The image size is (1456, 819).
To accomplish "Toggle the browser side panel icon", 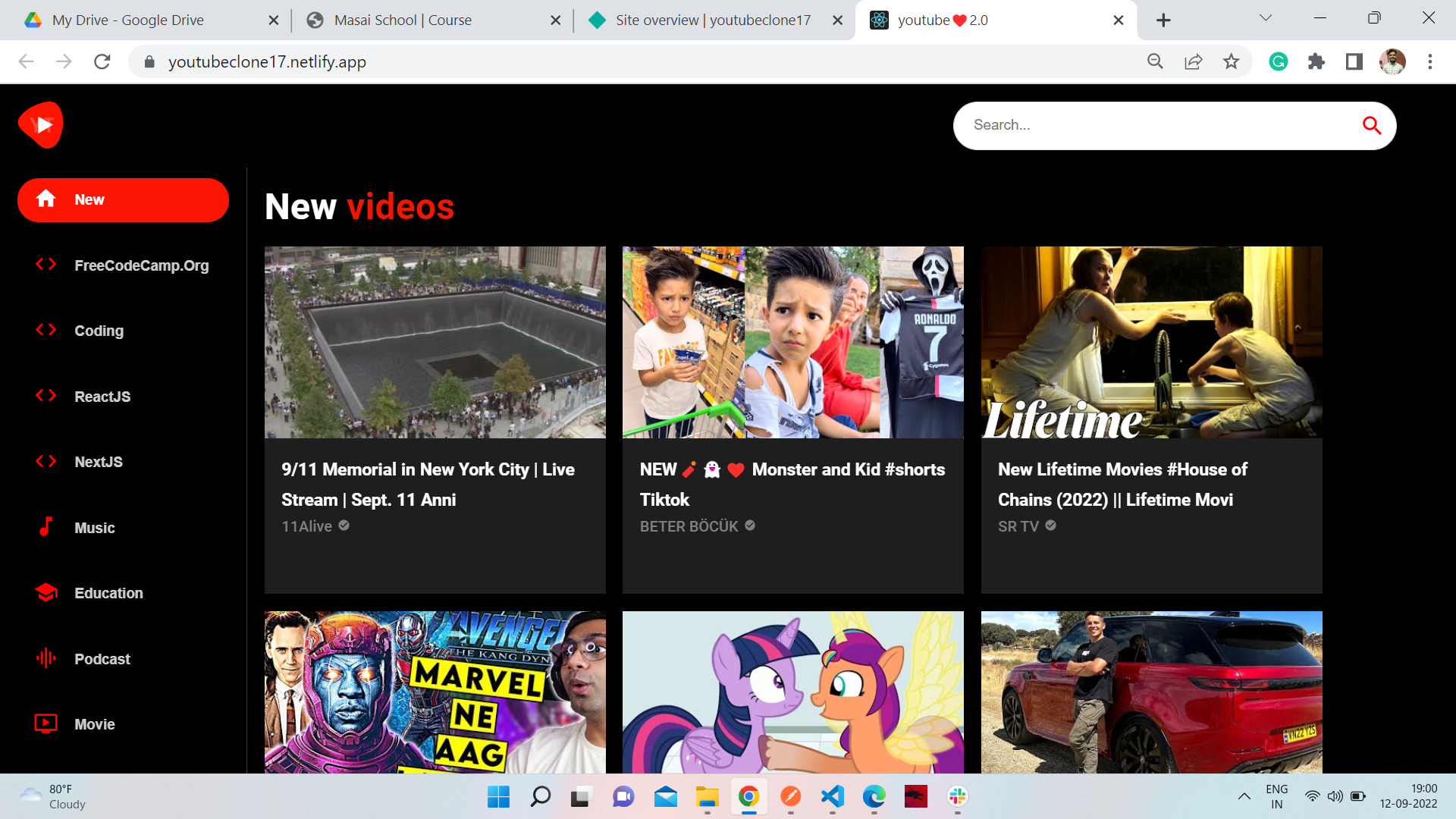I will [x=1354, y=61].
